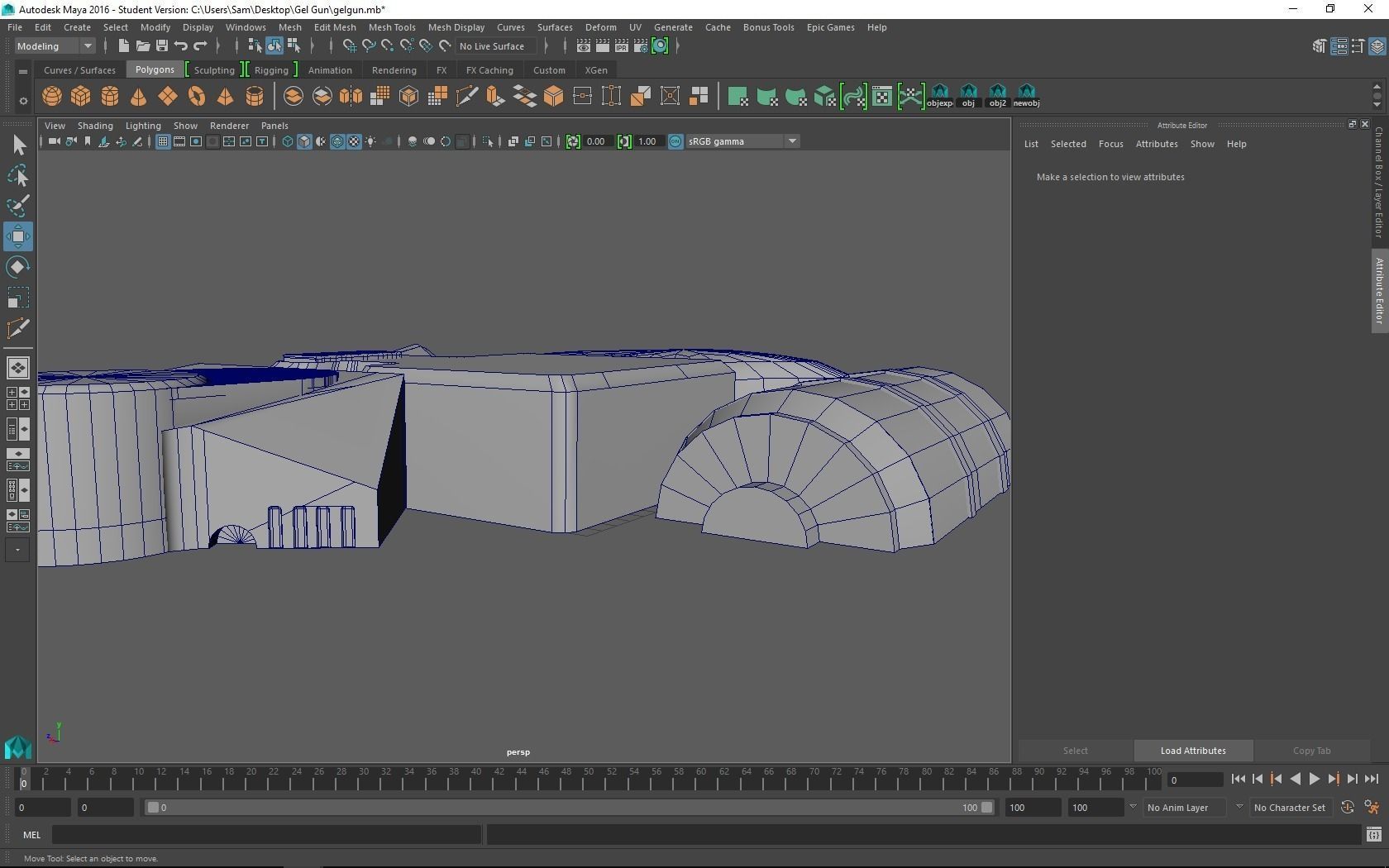The image size is (1389, 868).
Task: Open the Modeling menu set dropdown
Action: click(55, 46)
